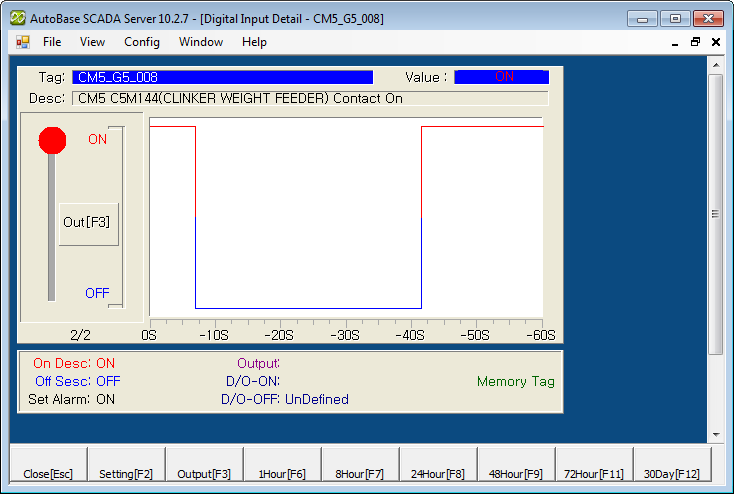The width and height of the screenshot is (734, 494).
Task: Open the Window menu
Action: (201, 42)
